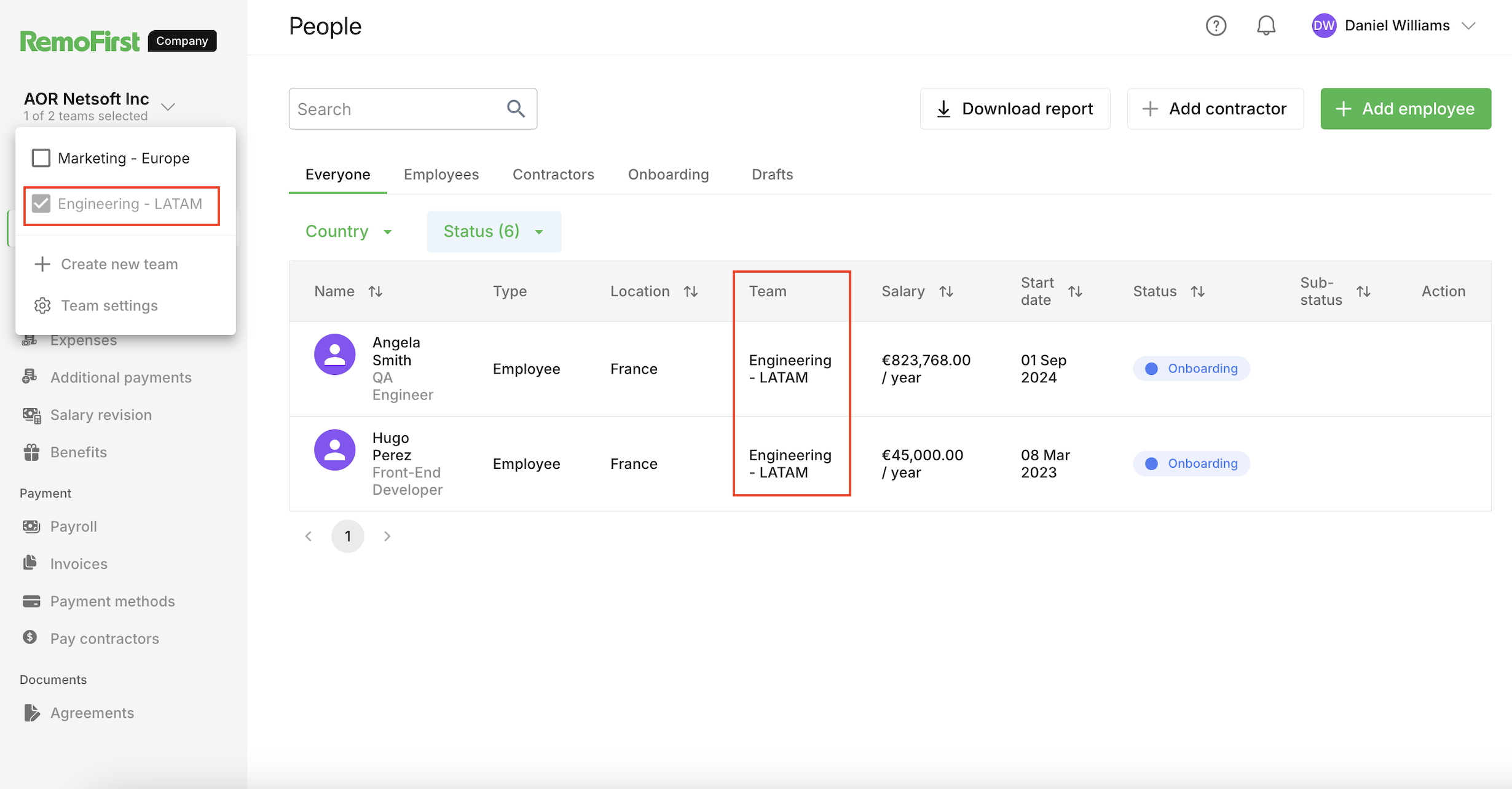Viewport: 1512px width, 789px height.
Task: Open the Payroll sidebar link
Action: point(74,527)
